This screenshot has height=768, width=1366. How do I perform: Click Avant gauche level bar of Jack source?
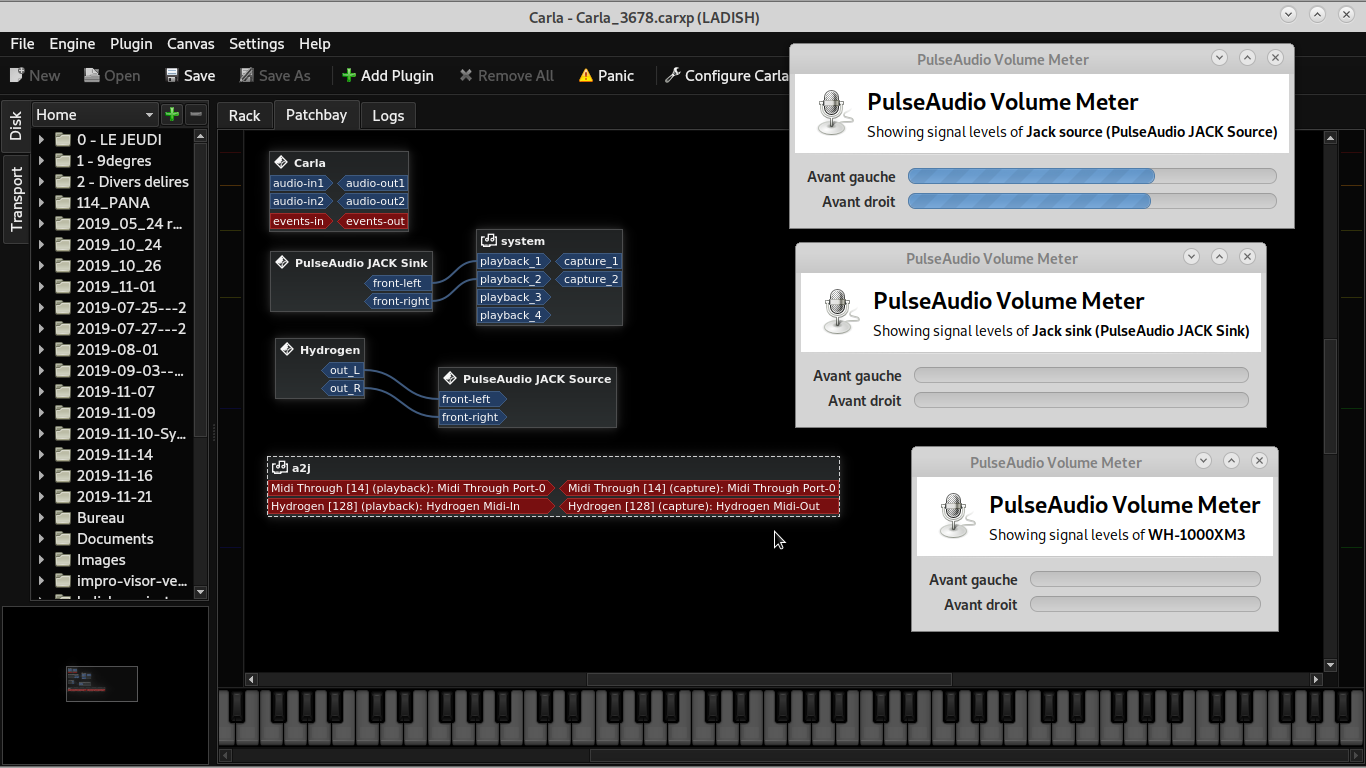point(1092,176)
